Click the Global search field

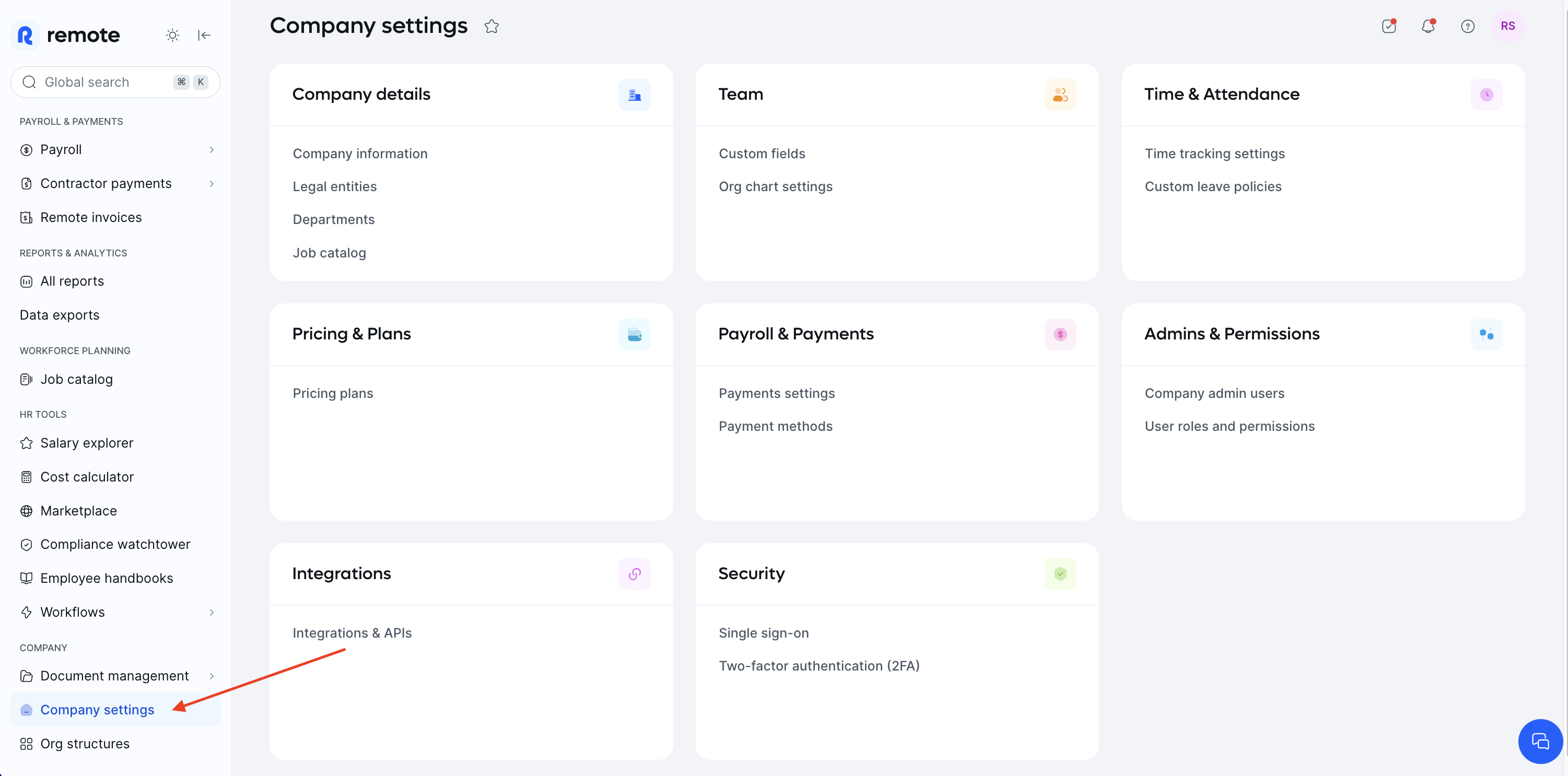pyautogui.click(x=115, y=82)
